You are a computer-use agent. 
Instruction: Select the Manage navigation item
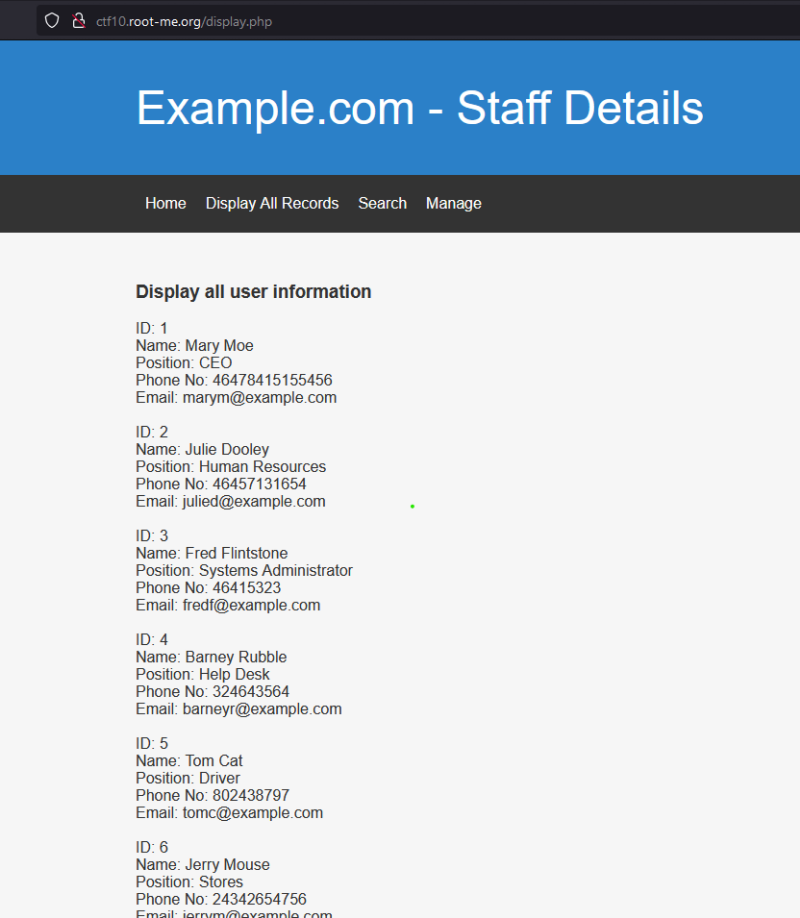pos(453,203)
